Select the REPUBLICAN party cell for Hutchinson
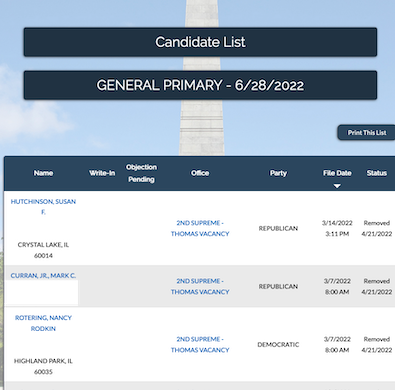The image size is (395, 390). 278,228
